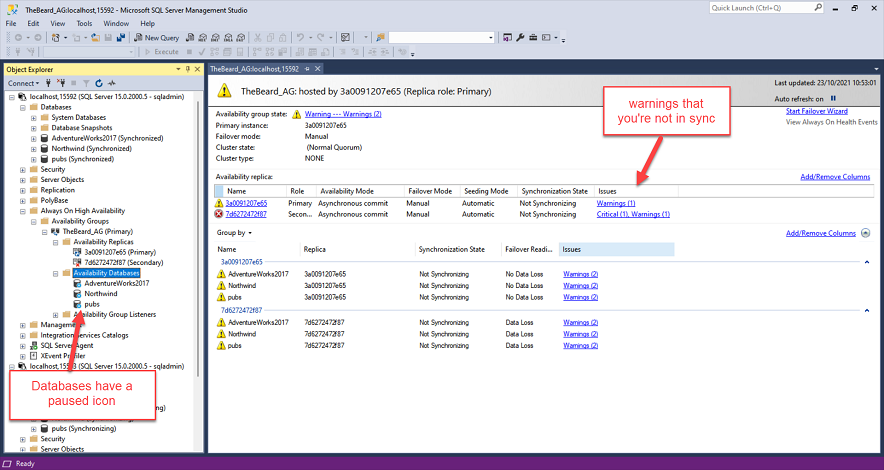This screenshot has width=884, height=470.
Task: Select the SQL Server Agent tree node
Action: pos(67,346)
